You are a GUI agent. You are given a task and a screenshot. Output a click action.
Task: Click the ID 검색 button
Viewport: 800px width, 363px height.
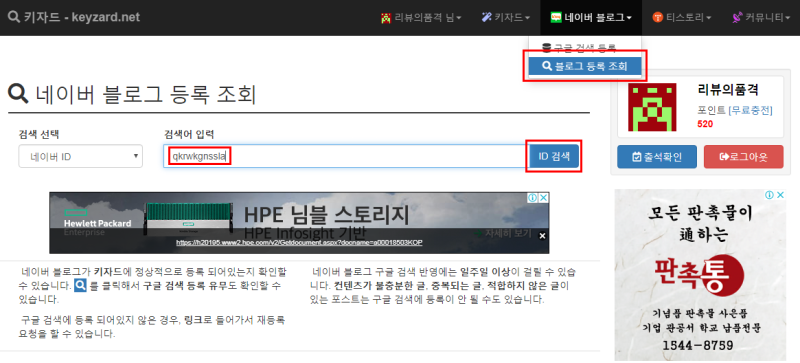[x=554, y=156]
